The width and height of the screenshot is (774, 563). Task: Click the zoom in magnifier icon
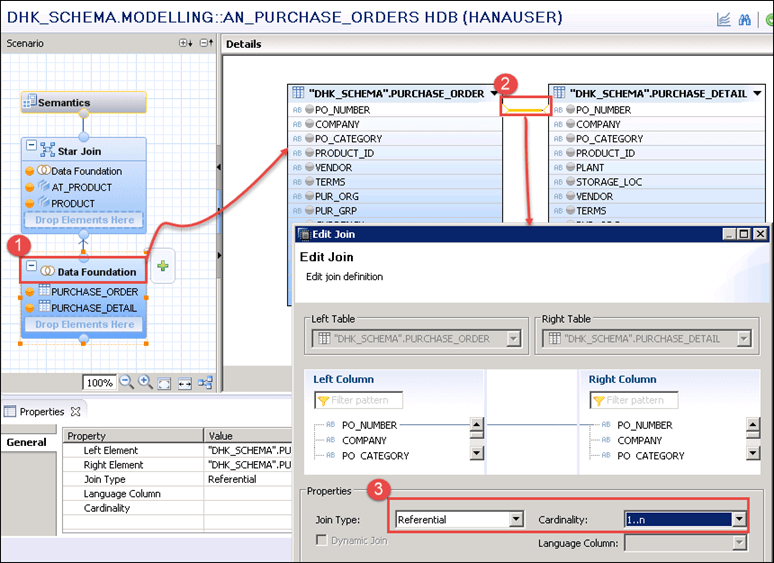point(146,382)
